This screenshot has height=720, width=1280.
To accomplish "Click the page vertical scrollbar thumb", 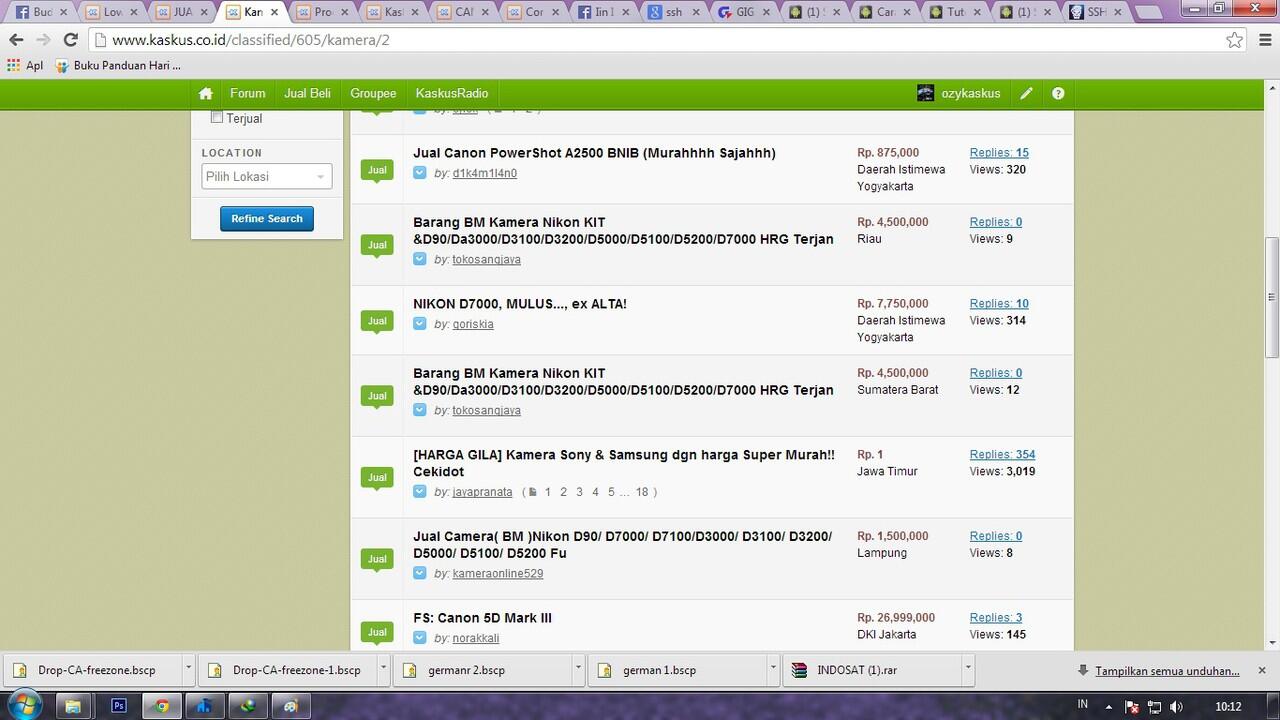I will click(1271, 297).
